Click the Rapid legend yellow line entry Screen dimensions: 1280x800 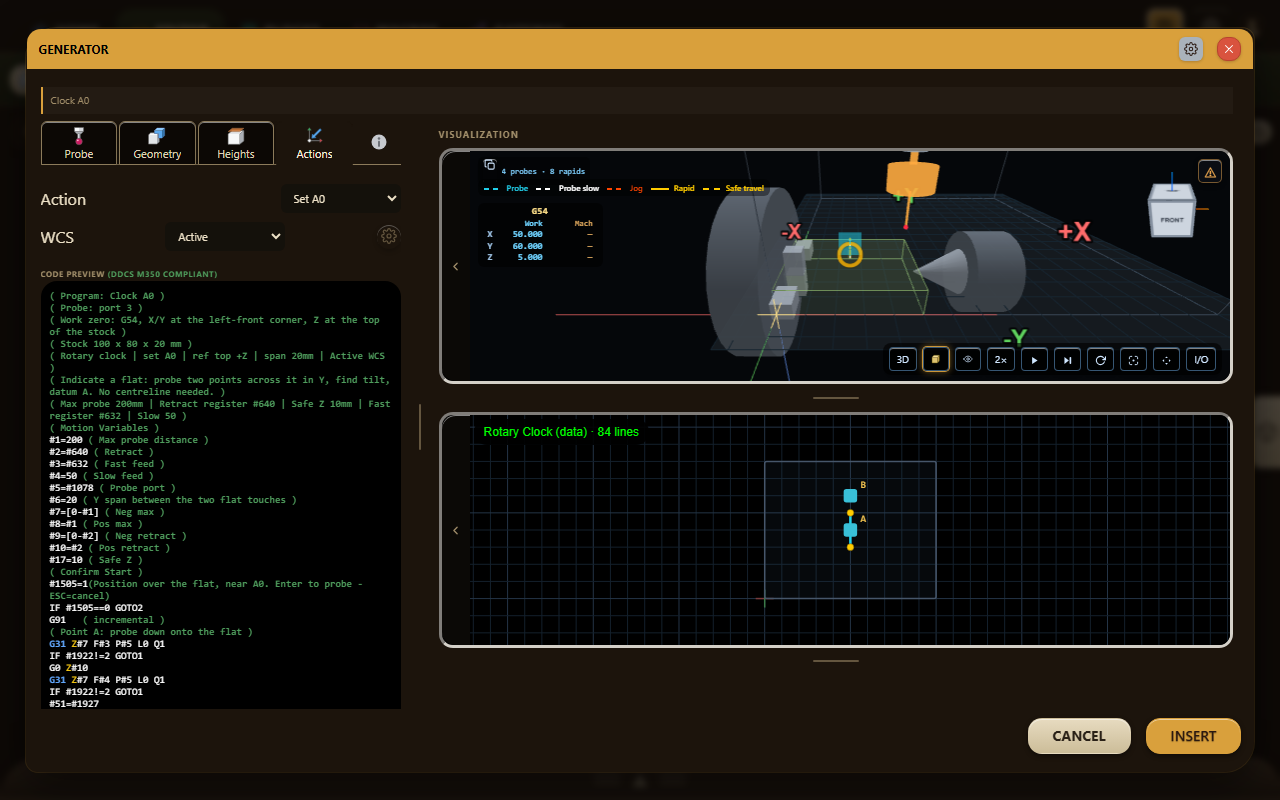672,188
